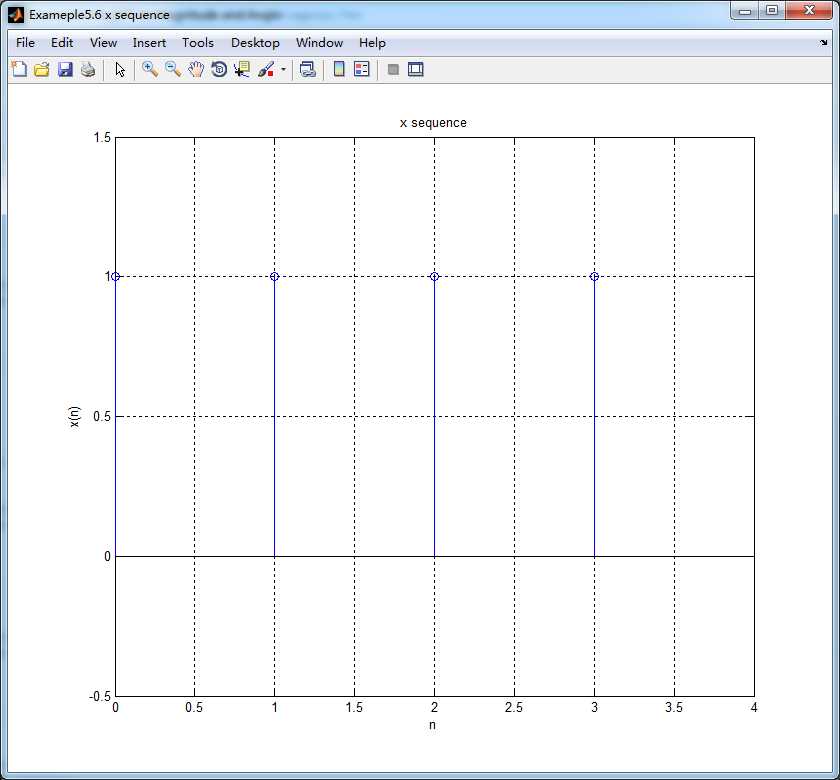840x780 pixels.
Task: Click the y-axis tick label 1.5
Action: (x=102, y=138)
